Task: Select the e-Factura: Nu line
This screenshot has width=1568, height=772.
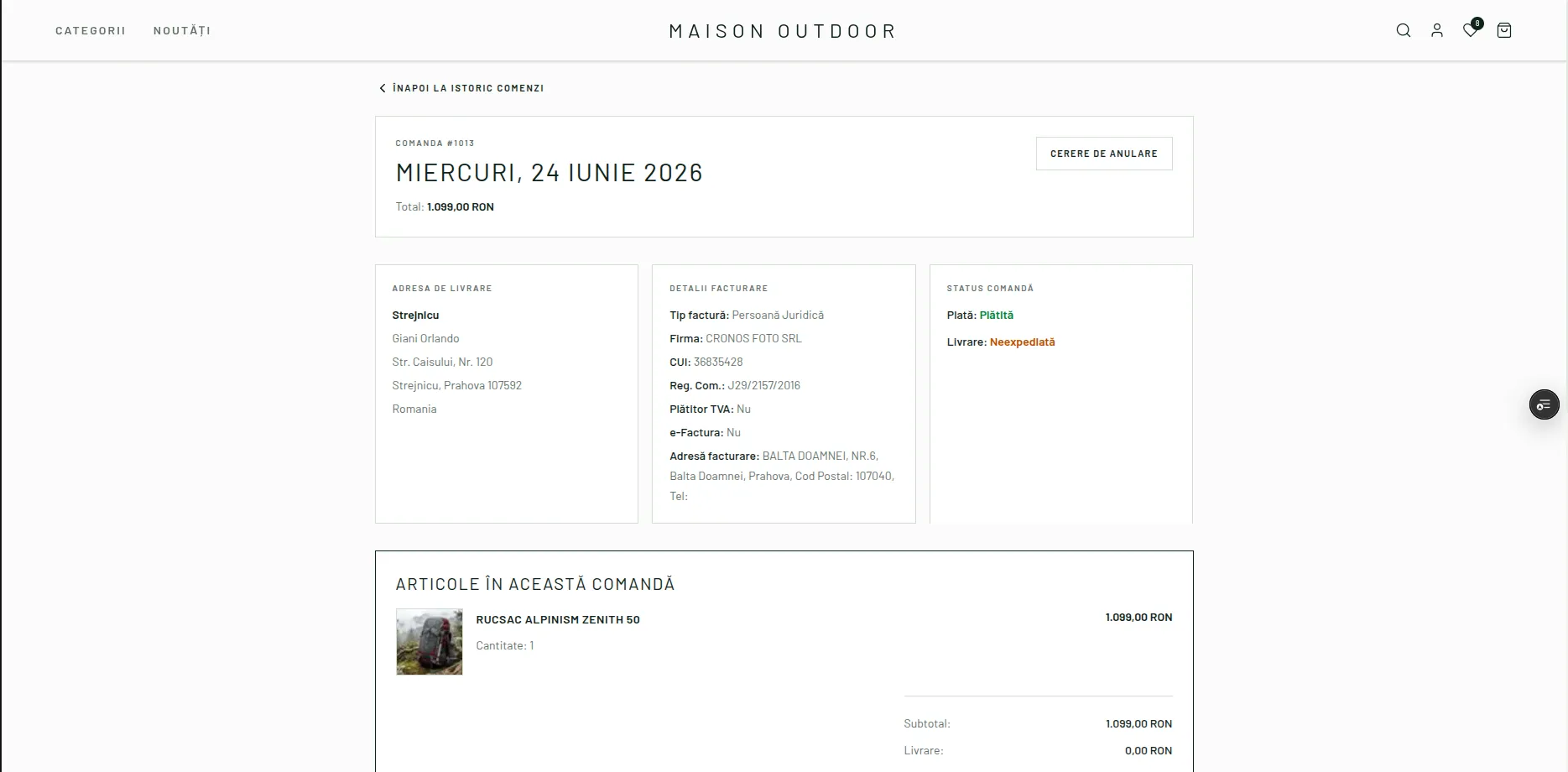Action: click(705, 433)
